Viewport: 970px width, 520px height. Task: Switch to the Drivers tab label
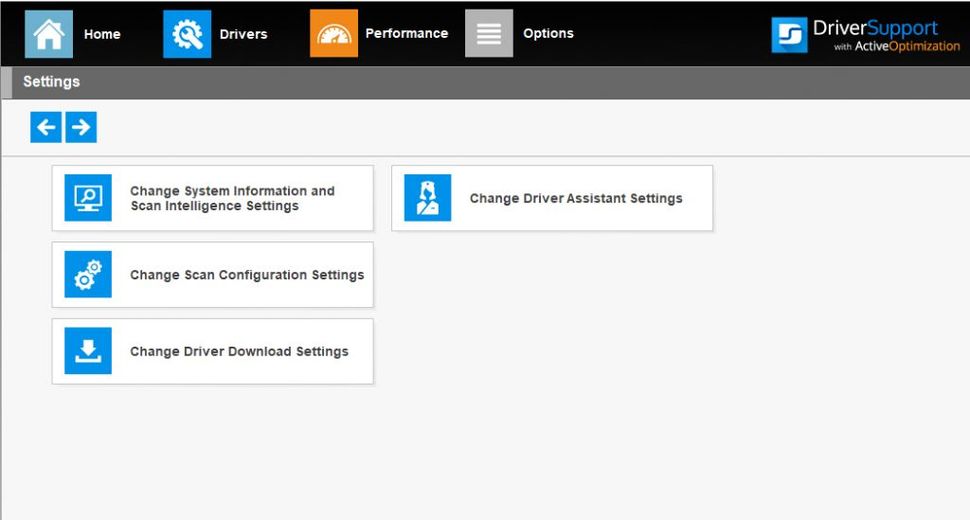pos(243,34)
